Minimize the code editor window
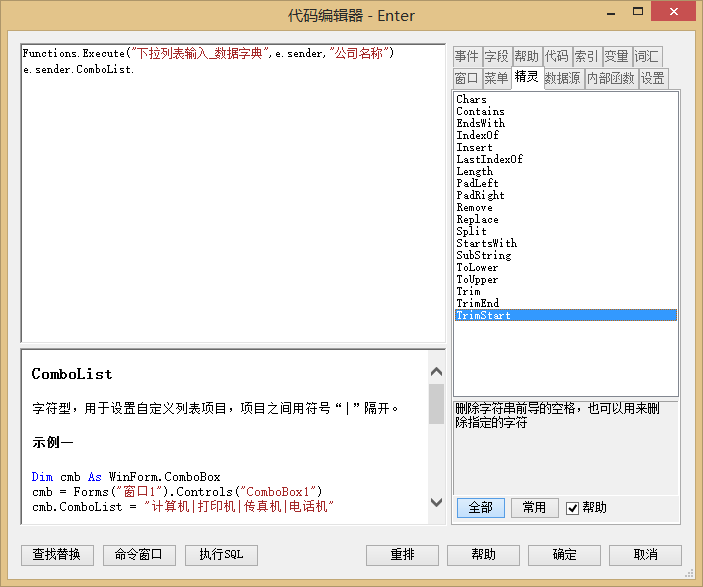703x587 pixels. click(x=611, y=12)
